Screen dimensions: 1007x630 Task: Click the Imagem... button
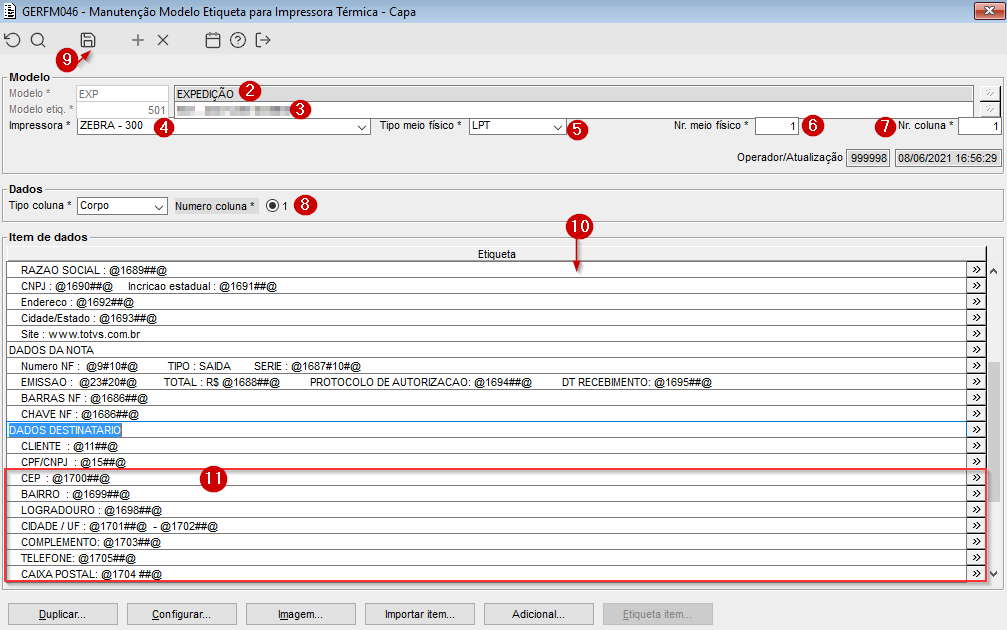pyautogui.click(x=301, y=614)
